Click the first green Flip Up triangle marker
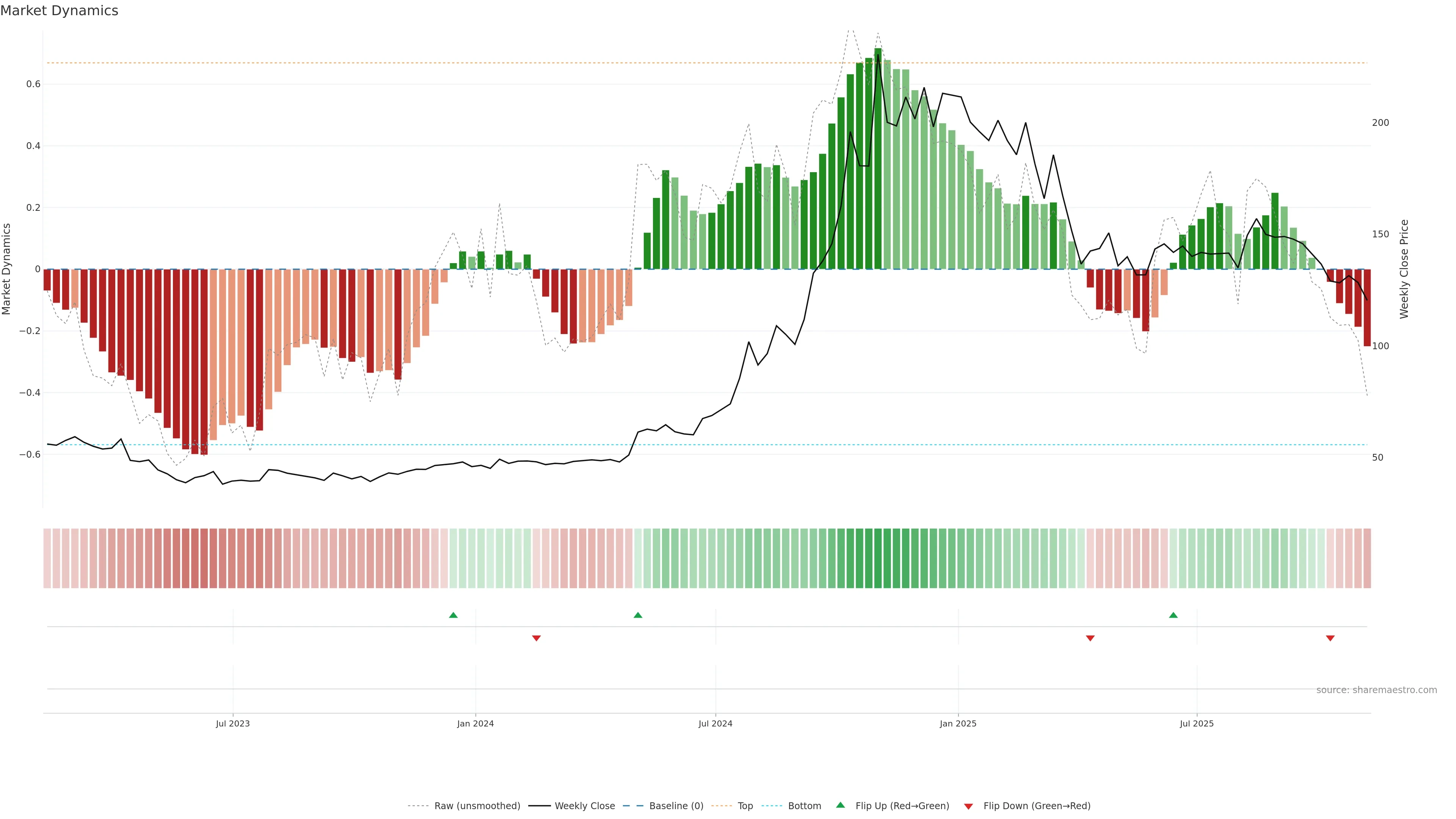 [453, 615]
